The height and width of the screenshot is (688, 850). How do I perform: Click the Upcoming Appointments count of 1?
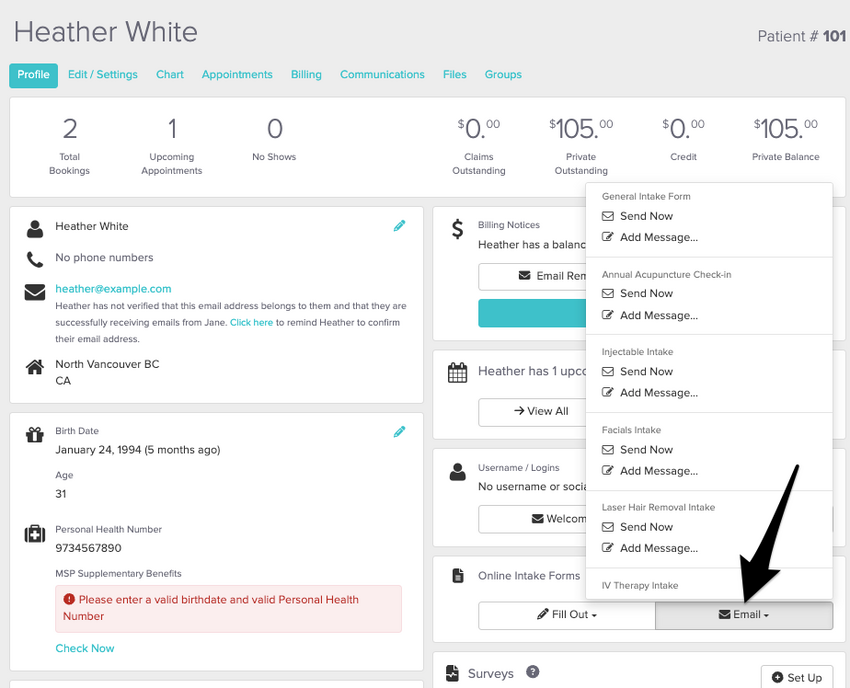pyautogui.click(x=172, y=129)
